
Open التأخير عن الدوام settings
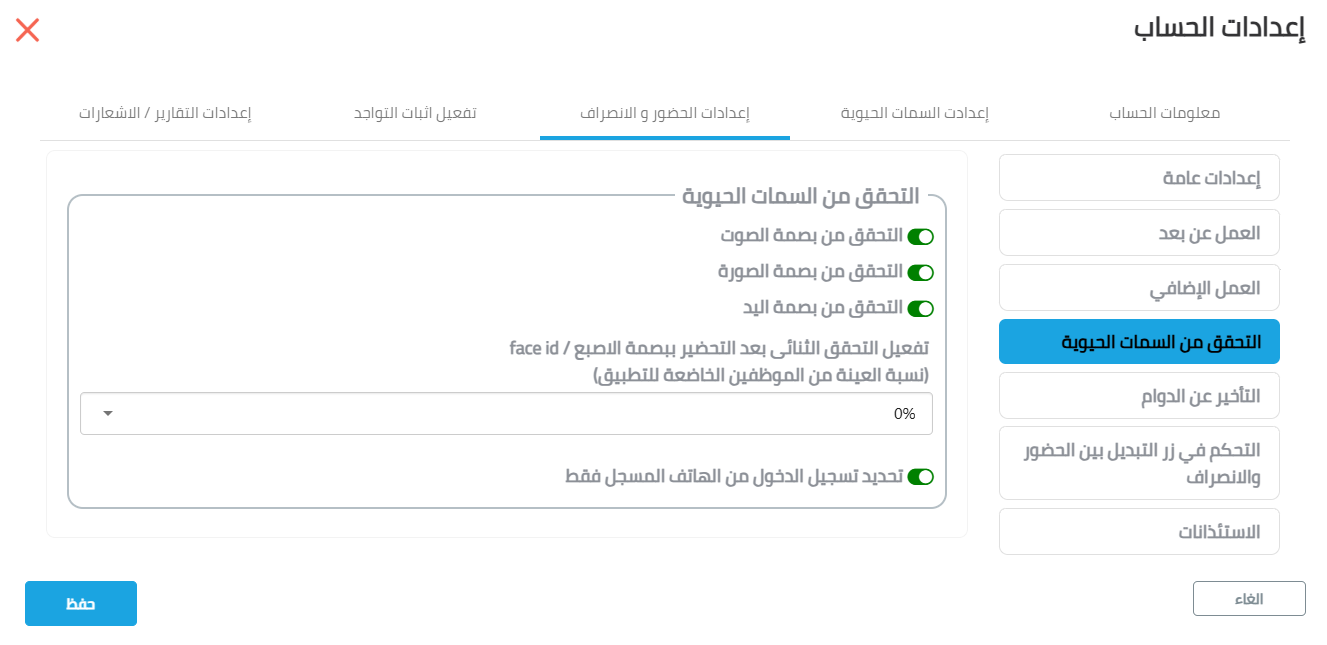[1139, 396]
